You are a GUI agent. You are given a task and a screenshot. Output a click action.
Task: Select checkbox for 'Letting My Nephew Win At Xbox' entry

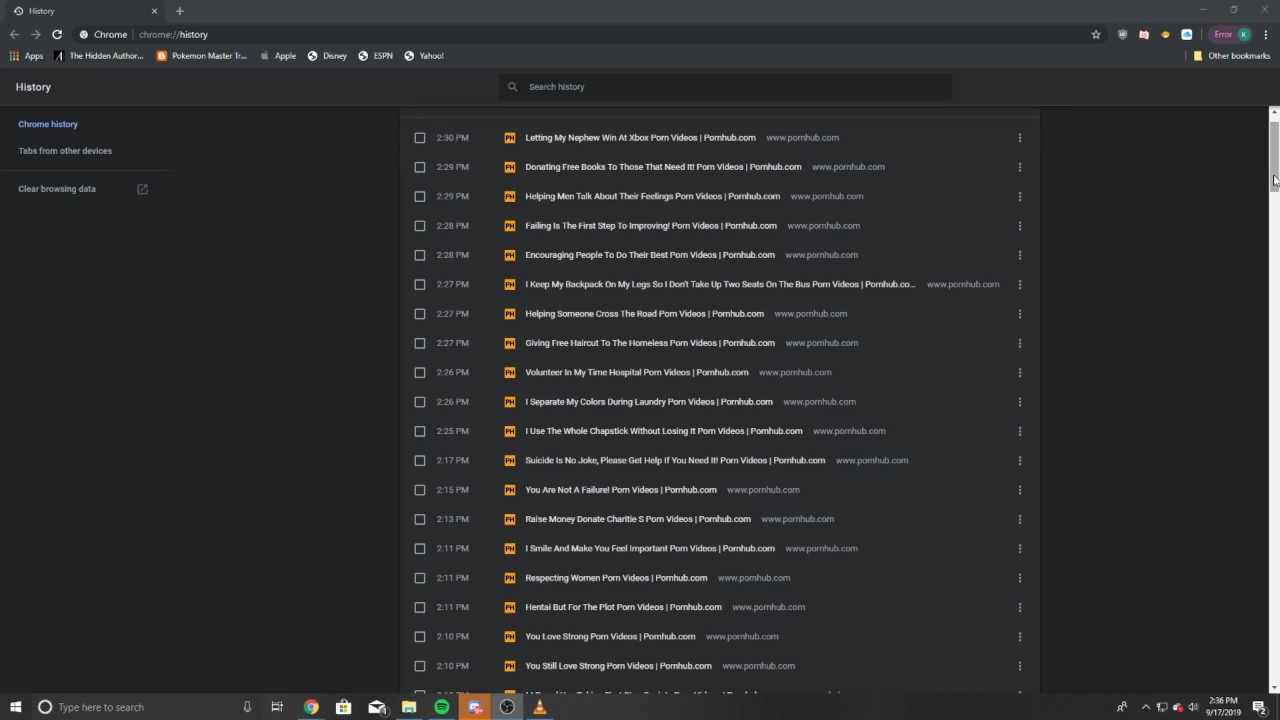pyautogui.click(x=420, y=138)
